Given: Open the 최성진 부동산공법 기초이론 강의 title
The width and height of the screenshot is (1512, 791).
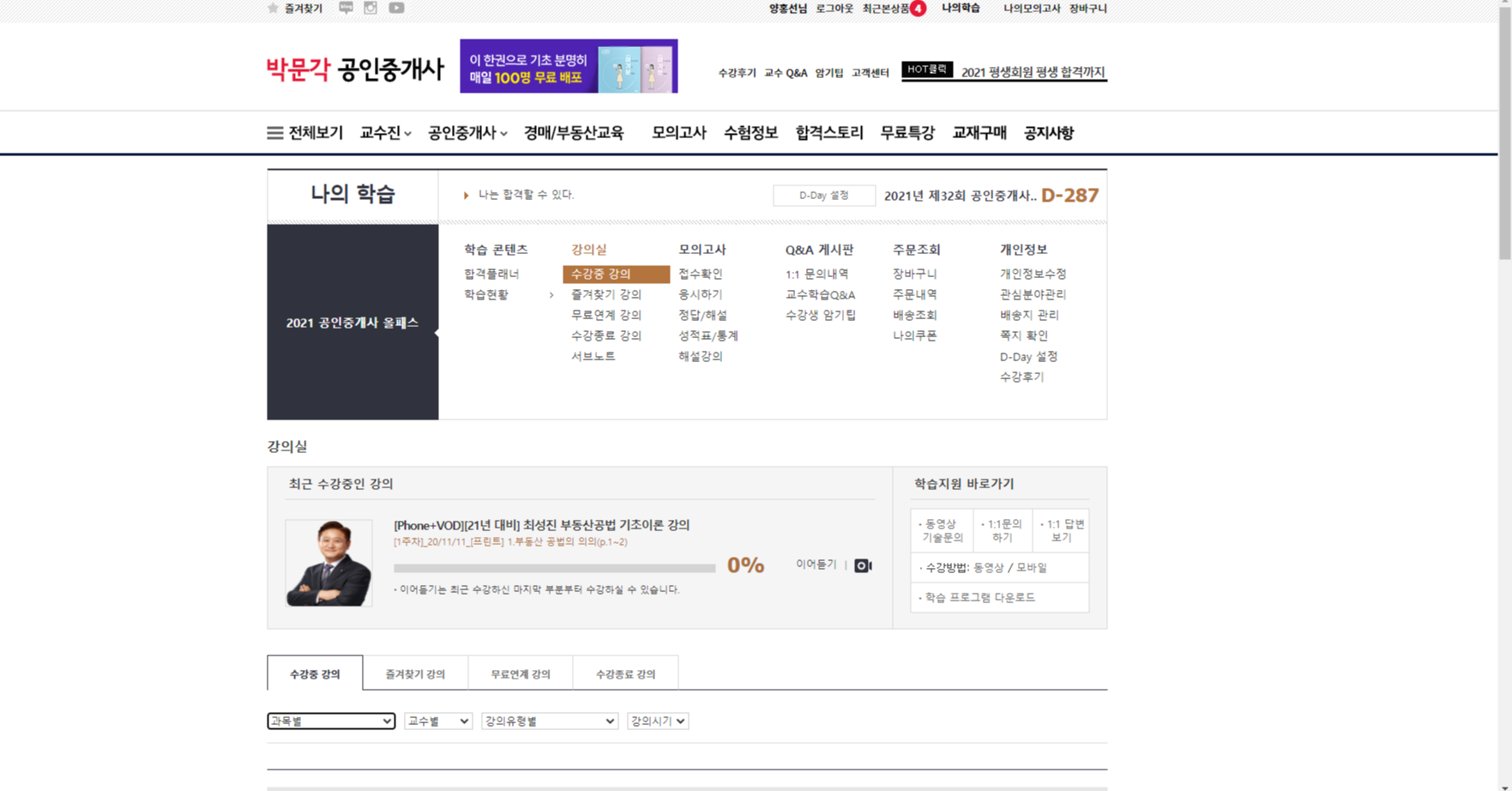Looking at the screenshot, I should point(541,525).
